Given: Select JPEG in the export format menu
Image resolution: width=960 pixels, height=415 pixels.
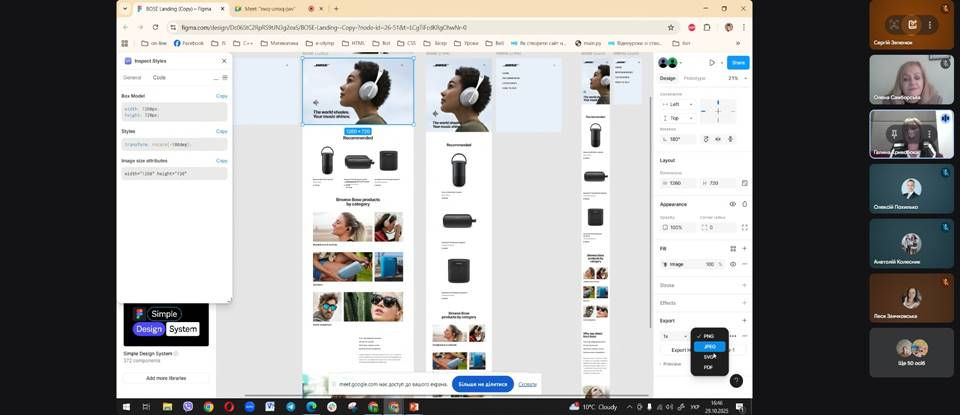Looking at the screenshot, I should pos(710,346).
